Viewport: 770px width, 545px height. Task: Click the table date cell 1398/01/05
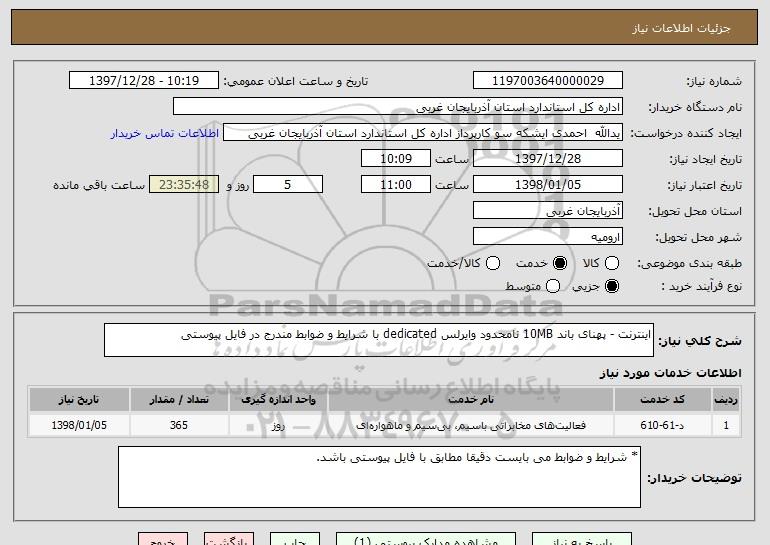tap(79, 425)
